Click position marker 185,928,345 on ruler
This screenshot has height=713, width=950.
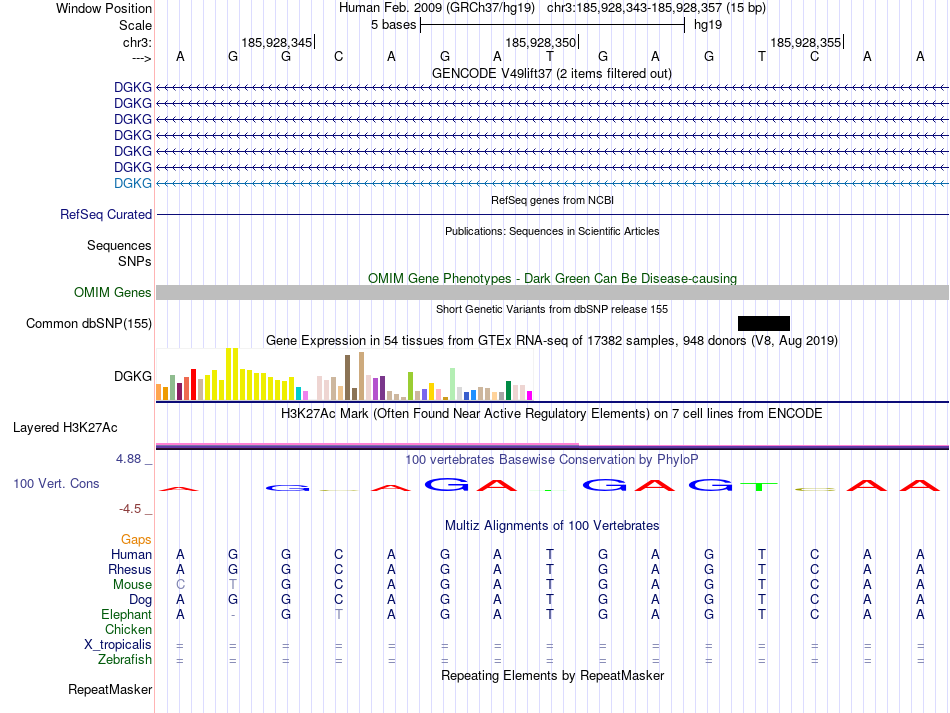pos(277,42)
